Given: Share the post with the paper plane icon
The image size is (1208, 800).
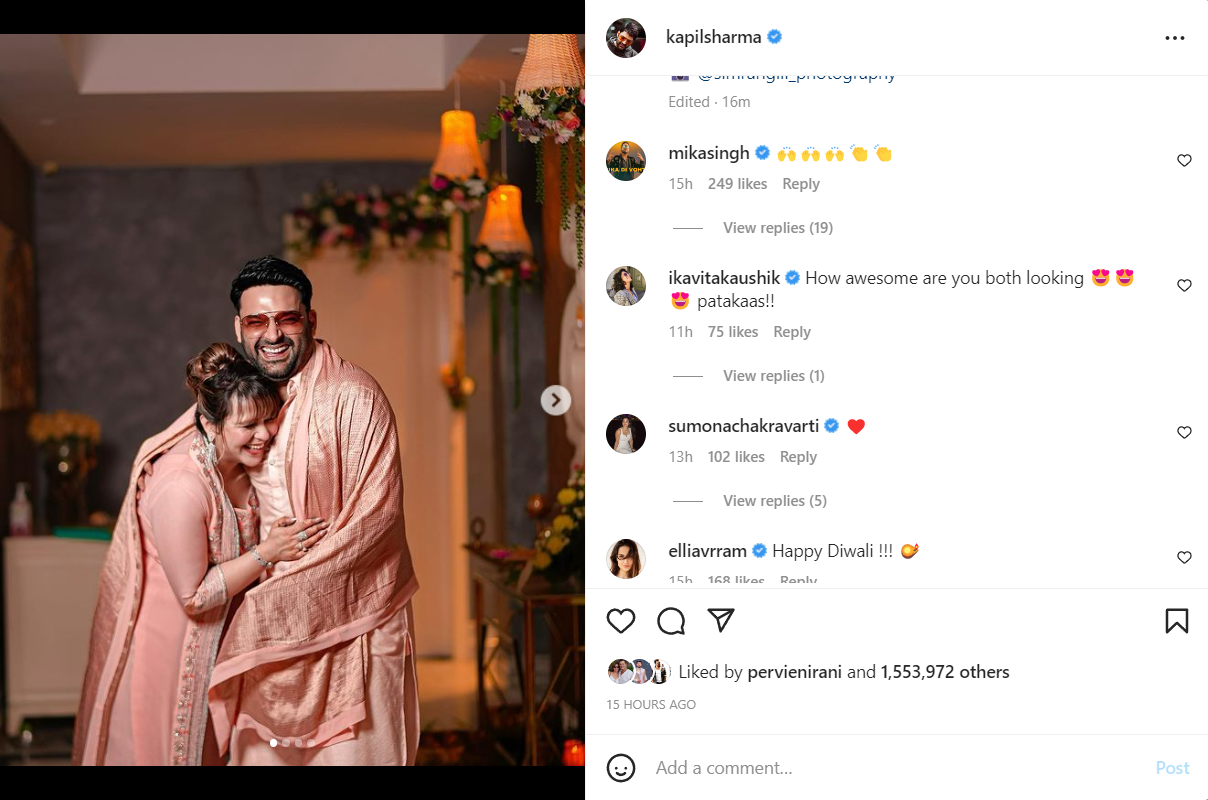Looking at the screenshot, I should point(721,621).
